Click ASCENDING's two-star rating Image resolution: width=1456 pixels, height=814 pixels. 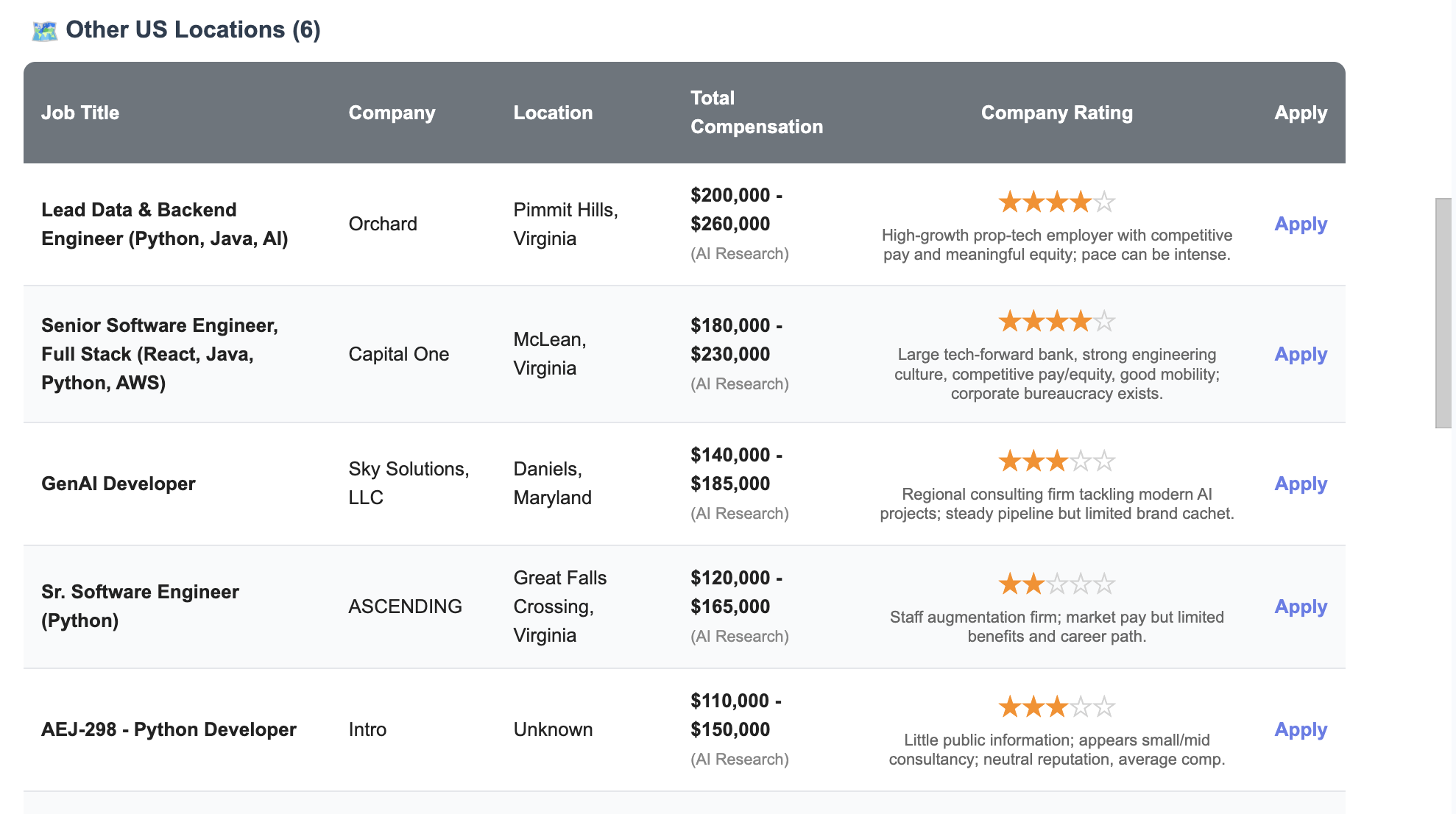1056,584
